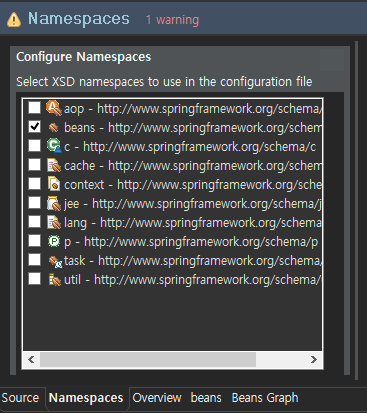
Task: Click the c namespace icon
Action: [54, 146]
